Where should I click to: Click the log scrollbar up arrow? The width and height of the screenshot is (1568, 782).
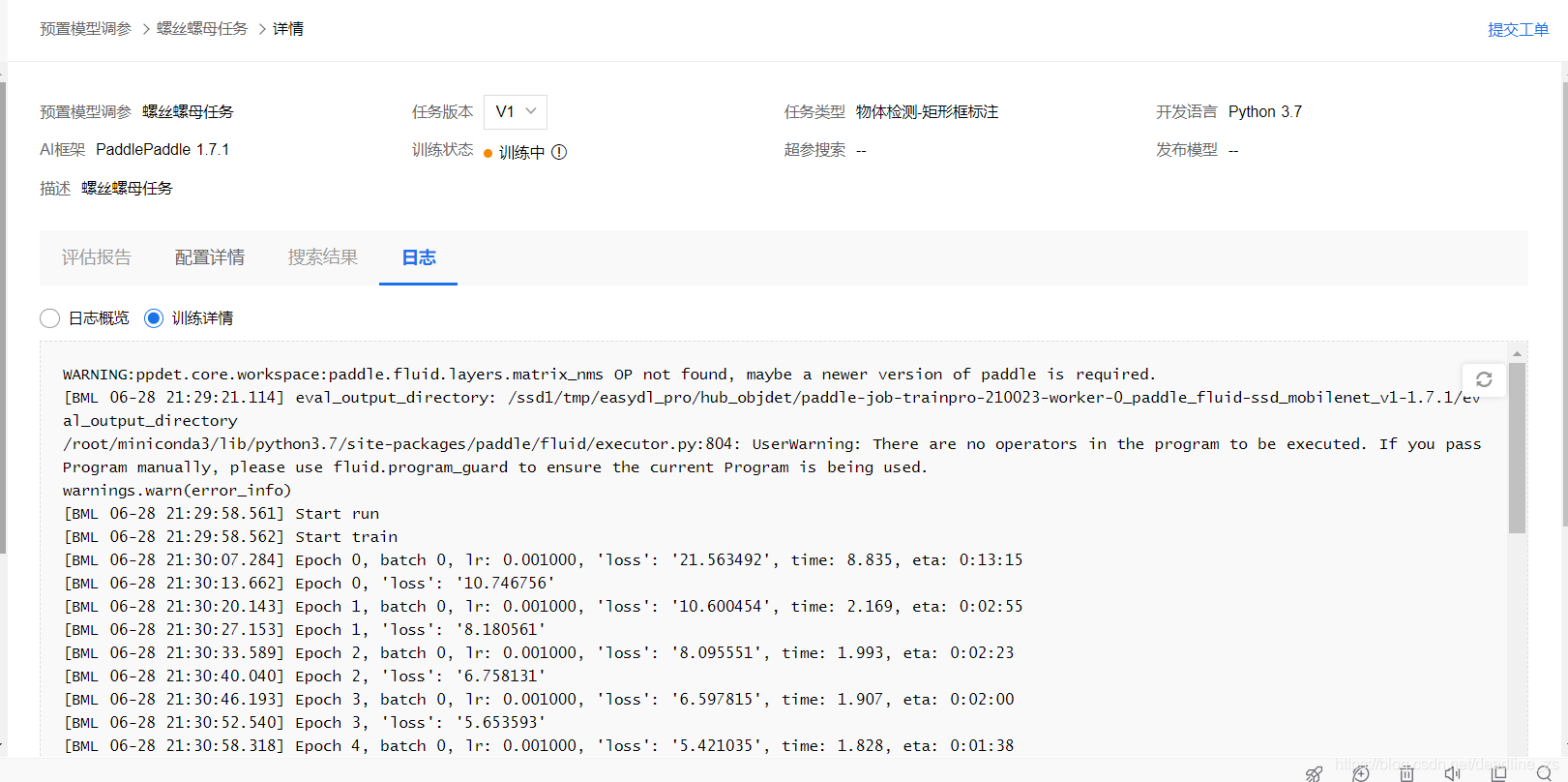[1517, 353]
